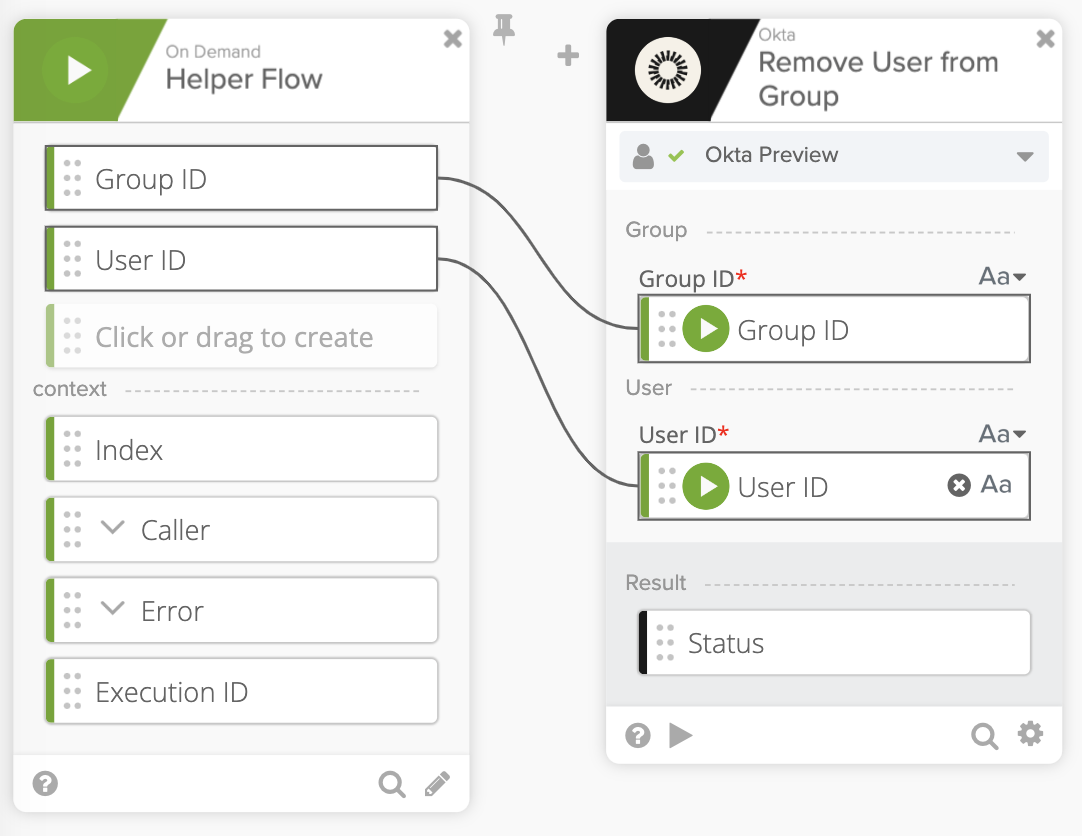Expand the Error context field
The width and height of the screenshot is (1082, 836).
[113, 610]
